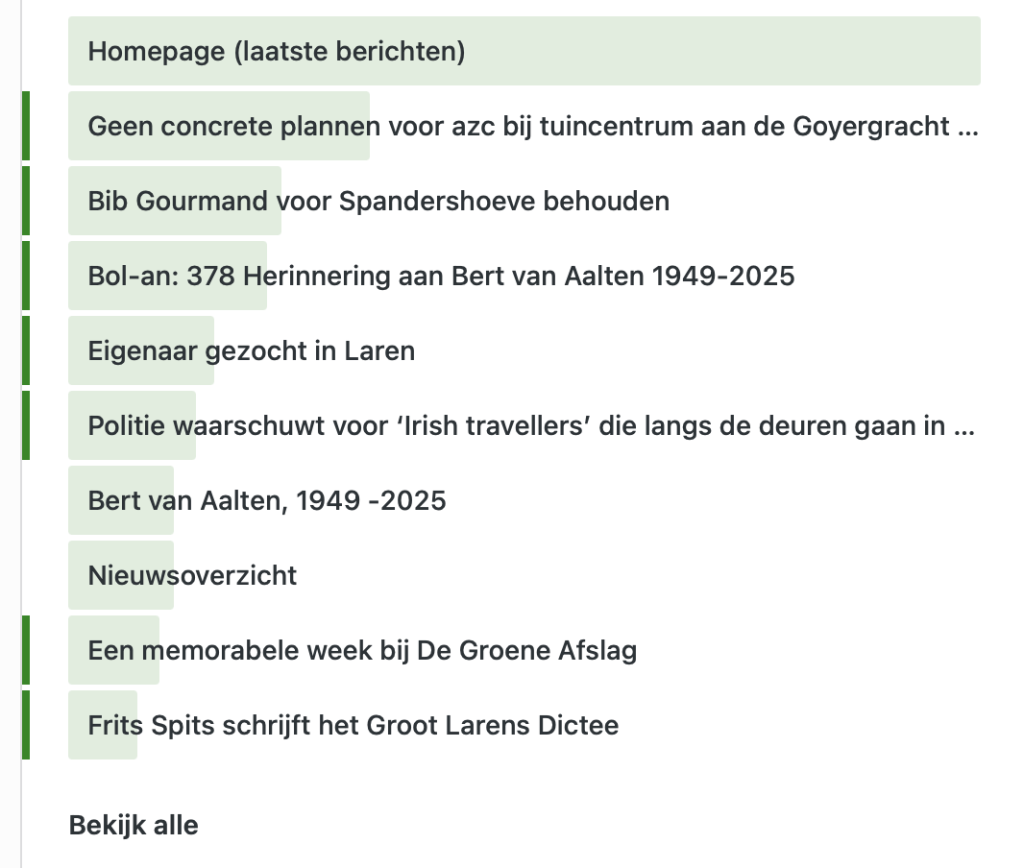Viewport: 1024px width, 868px height.
Task: Open Bib Gourmand voor Spandershoeve article
Action: 378,201
